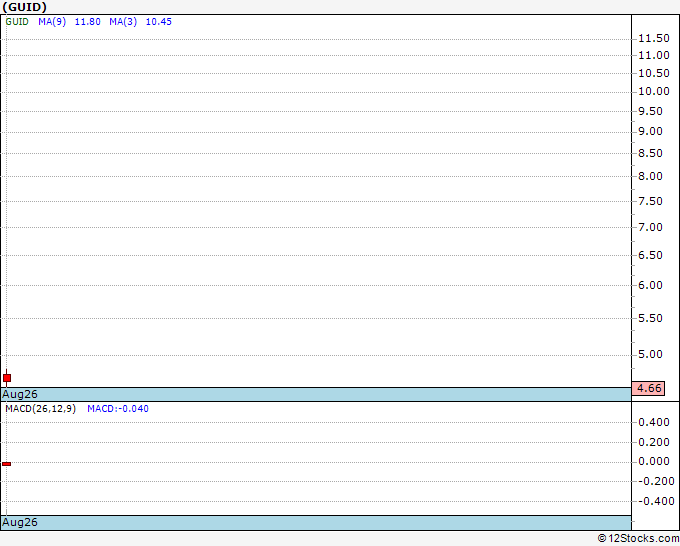Click the 10.50 price axis label

[654, 73]
